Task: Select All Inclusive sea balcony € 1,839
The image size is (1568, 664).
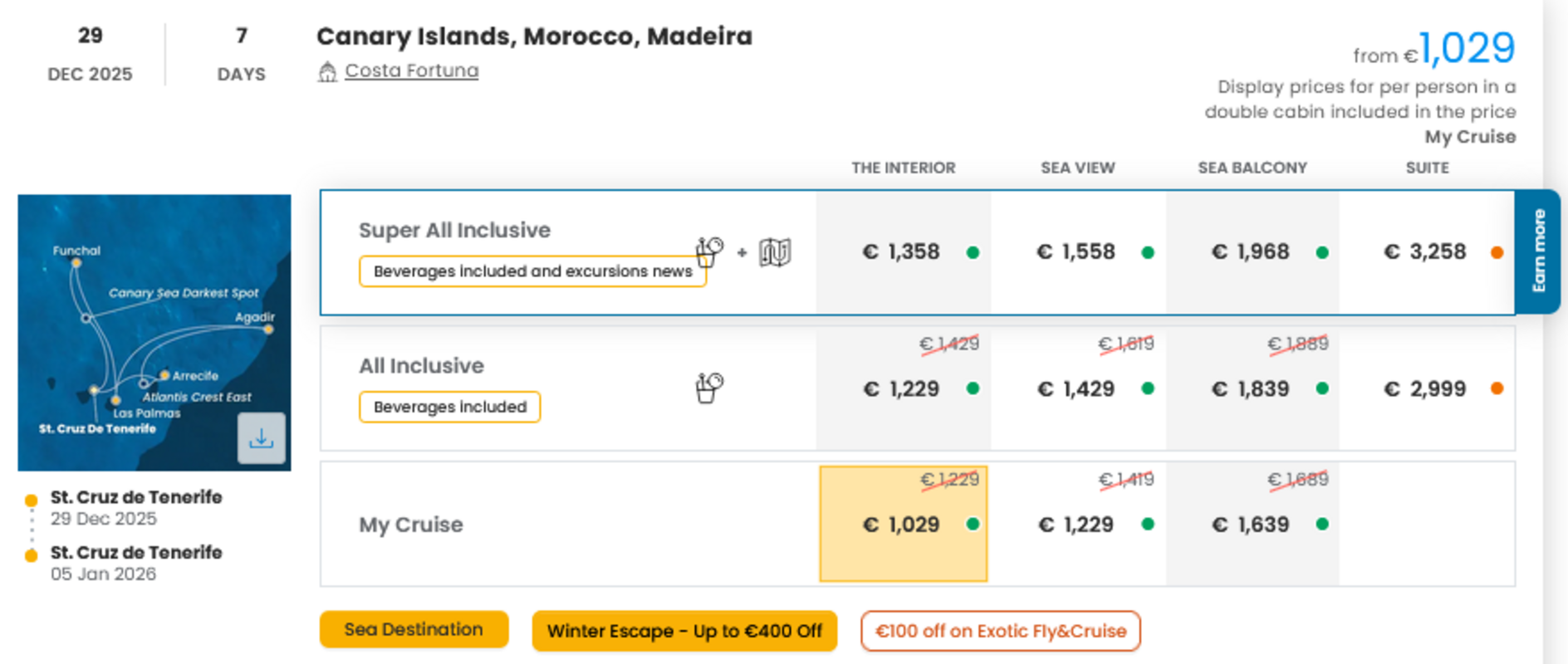Action: (x=1252, y=388)
